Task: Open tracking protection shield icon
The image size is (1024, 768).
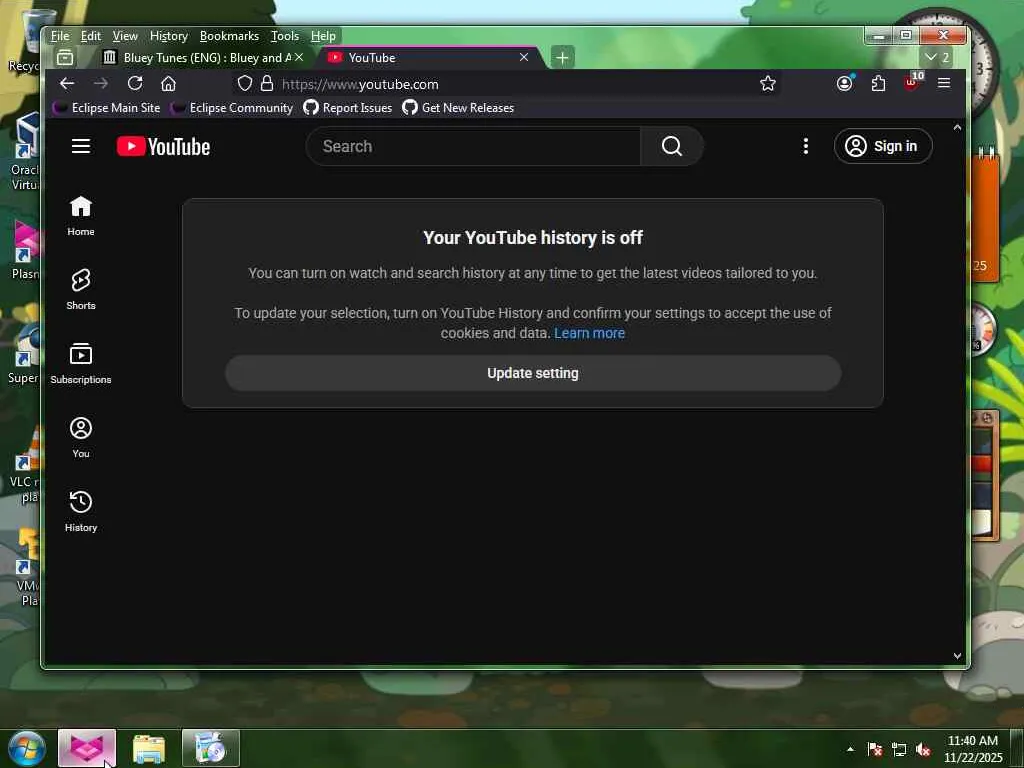Action: point(244,84)
